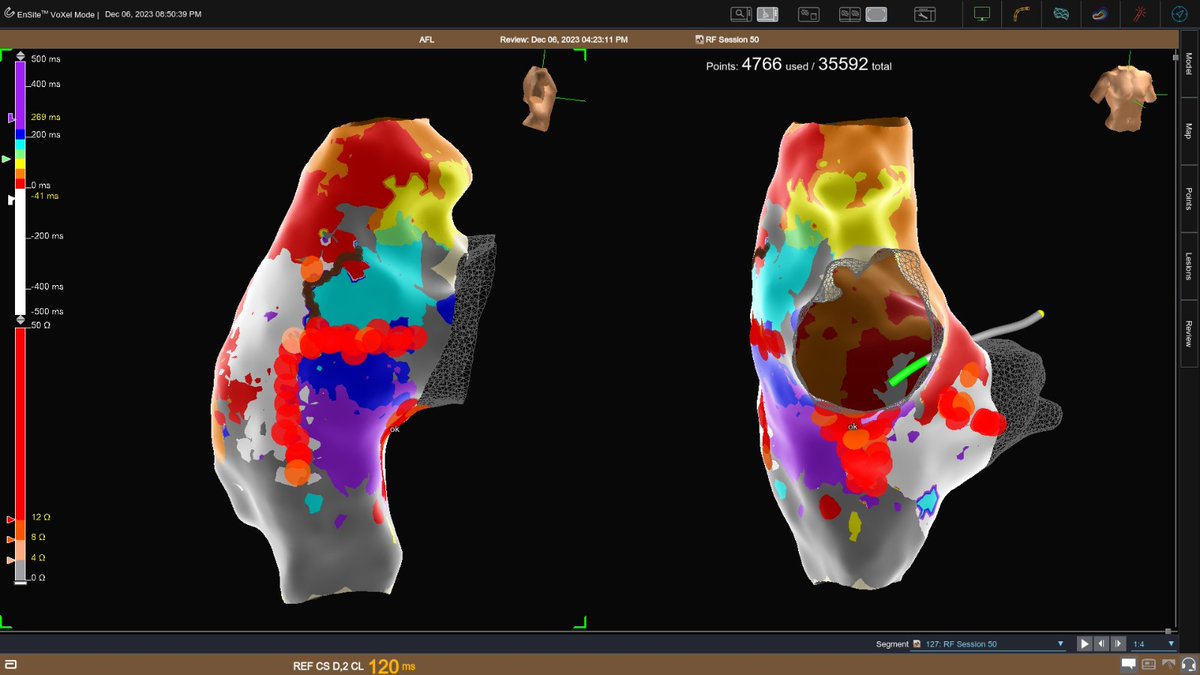Click the 0 Ω scale label
The width and height of the screenshot is (1200, 675).
pyautogui.click(x=39, y=578)
